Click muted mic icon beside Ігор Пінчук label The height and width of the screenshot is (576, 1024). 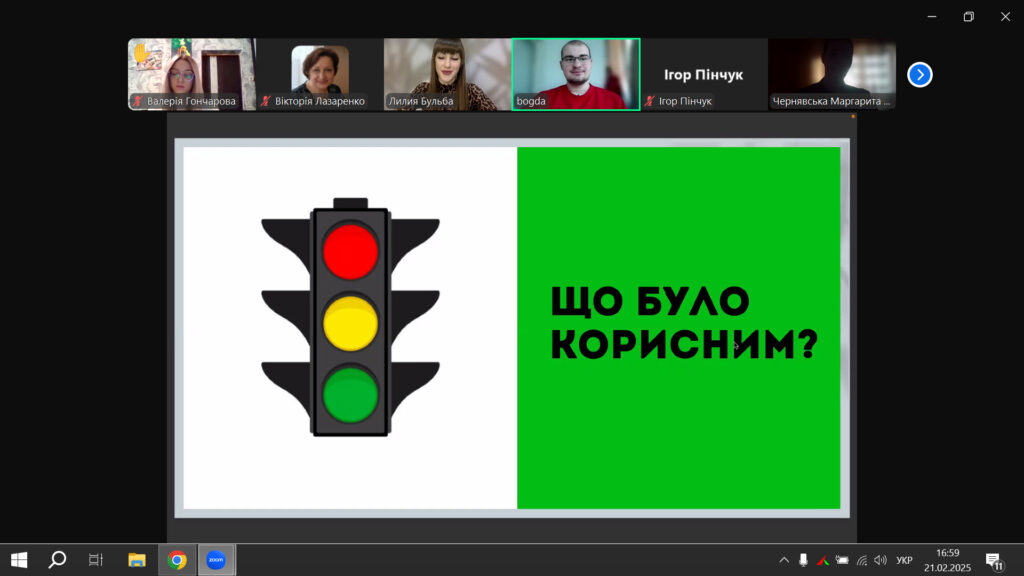650,101
